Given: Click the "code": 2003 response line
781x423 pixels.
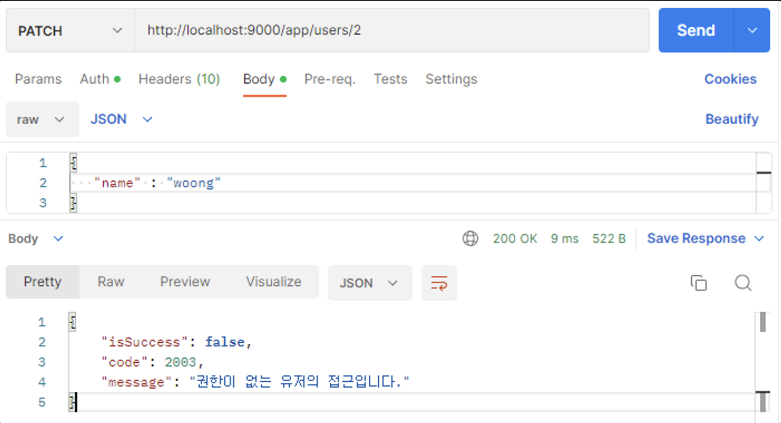Looking at the screenshot, I should (x=152, y=362).
